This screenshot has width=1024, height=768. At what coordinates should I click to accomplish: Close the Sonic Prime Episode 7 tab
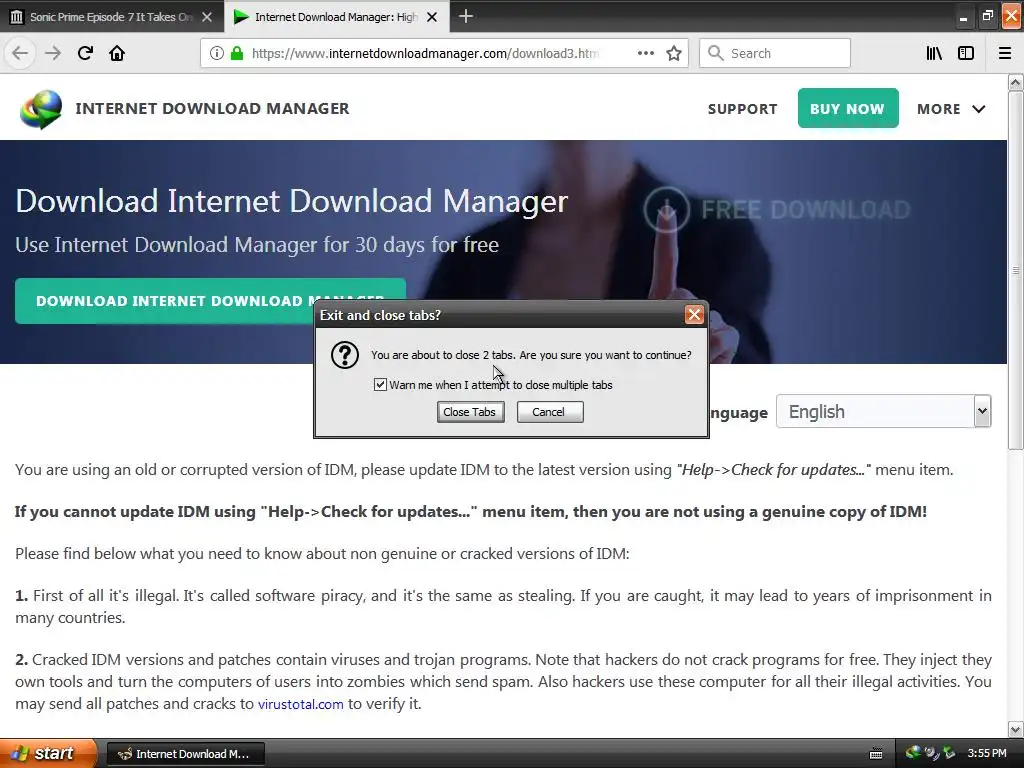[207, 17]
